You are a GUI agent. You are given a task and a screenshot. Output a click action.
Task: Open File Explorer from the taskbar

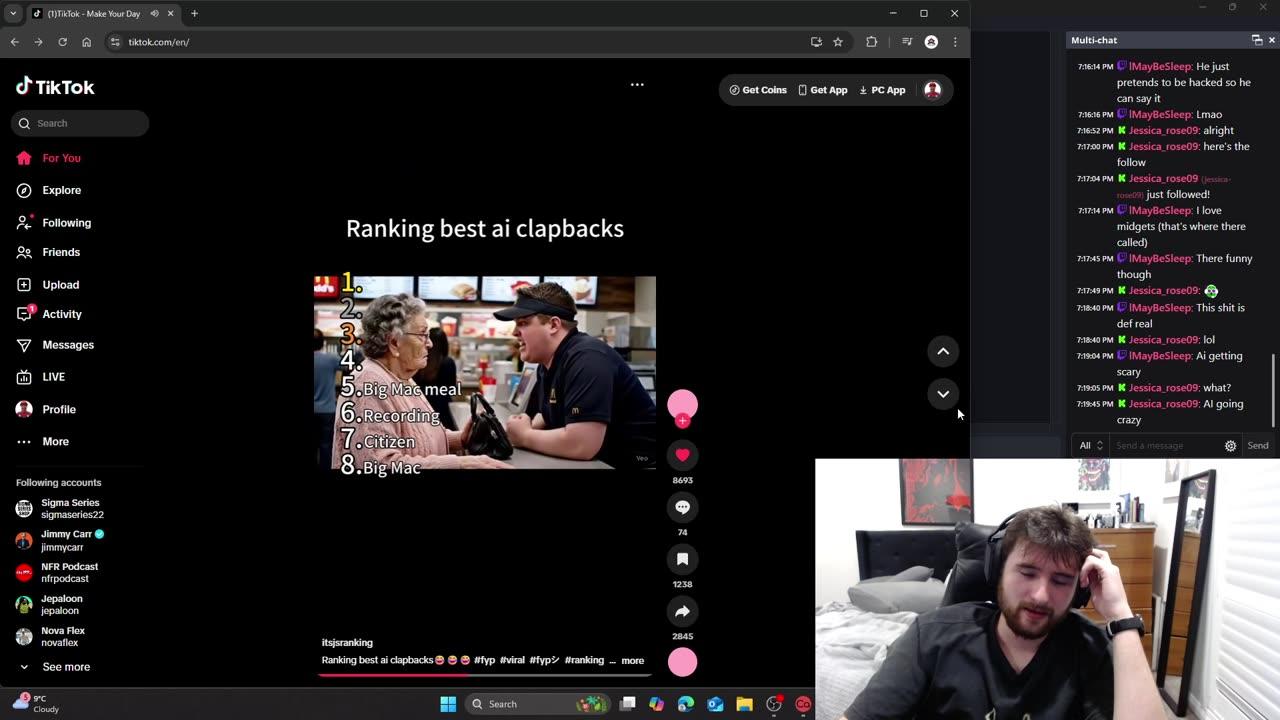pyautogui.click(x=744, y=704)
